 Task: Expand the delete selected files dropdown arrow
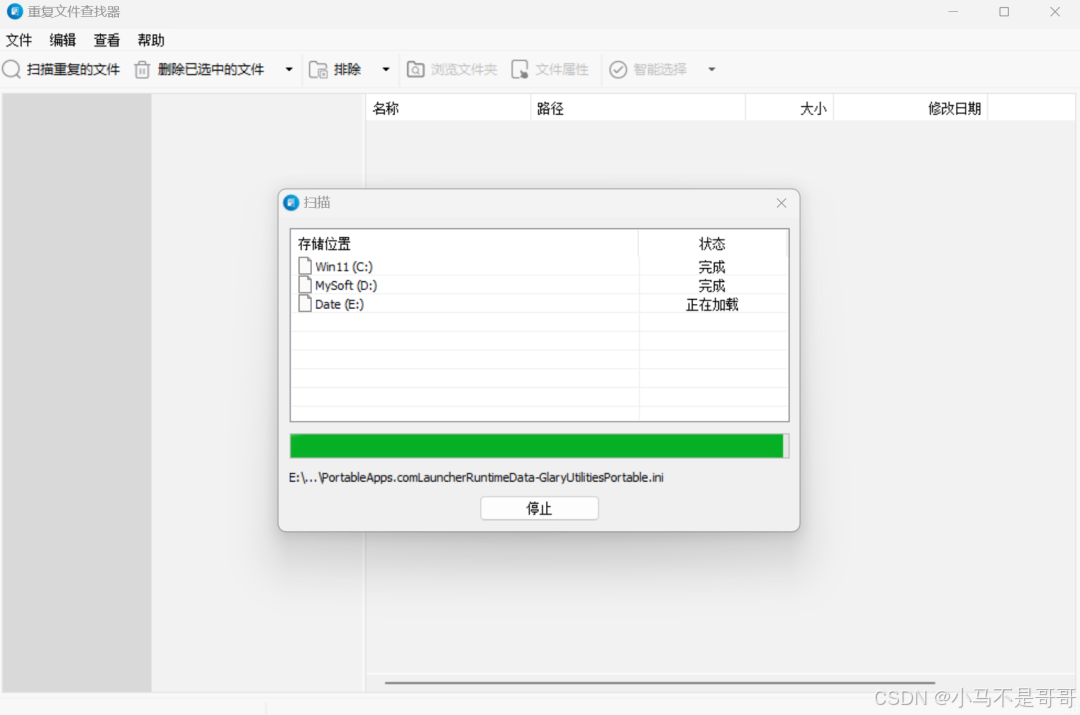[x=289, y=70]
